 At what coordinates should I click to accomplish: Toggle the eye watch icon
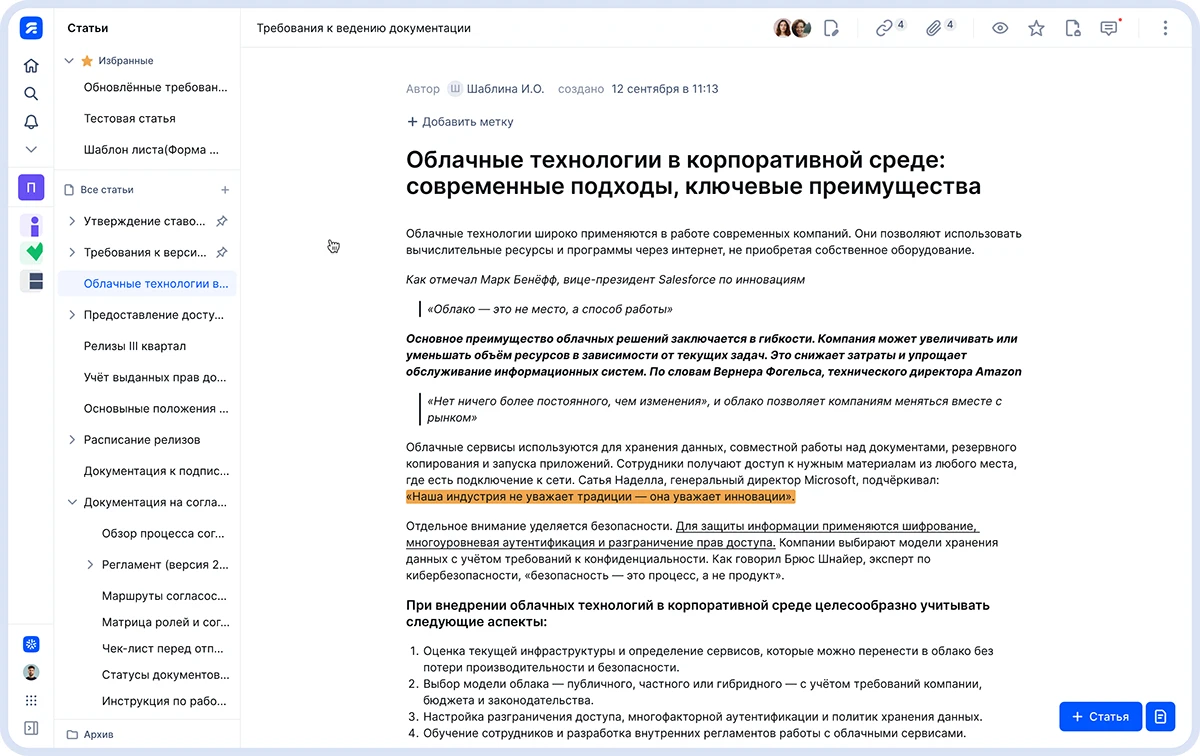[x=1000, y=28]
